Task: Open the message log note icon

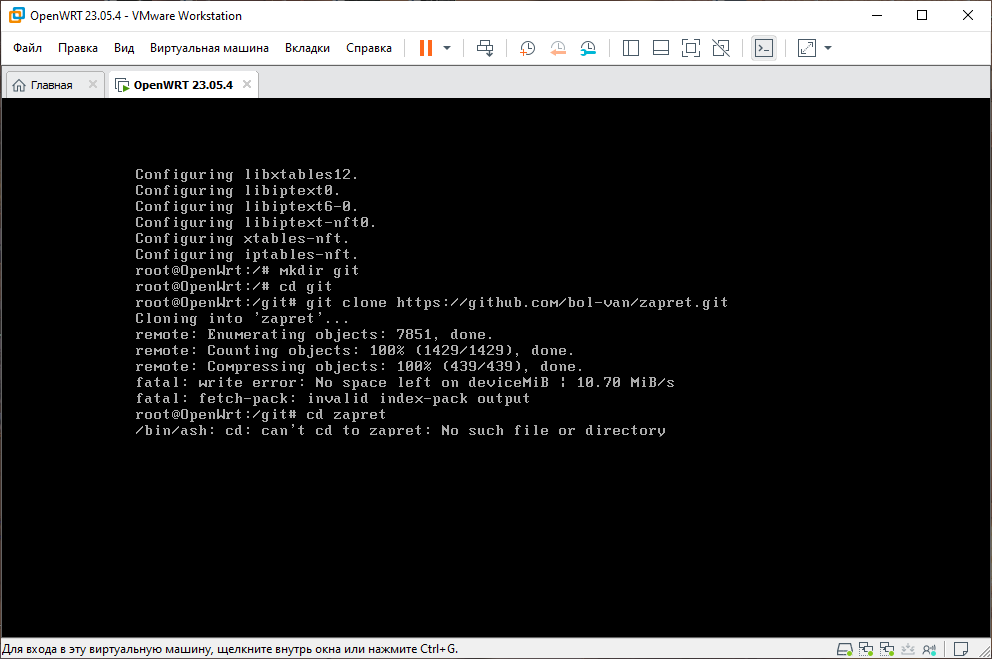Action: tap(960, 649)
